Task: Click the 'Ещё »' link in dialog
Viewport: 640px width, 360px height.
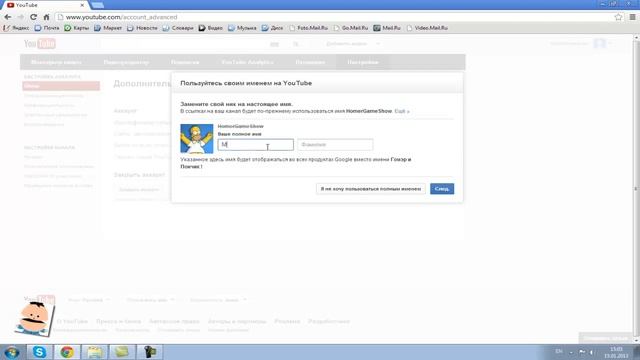Action: (402, 111)
